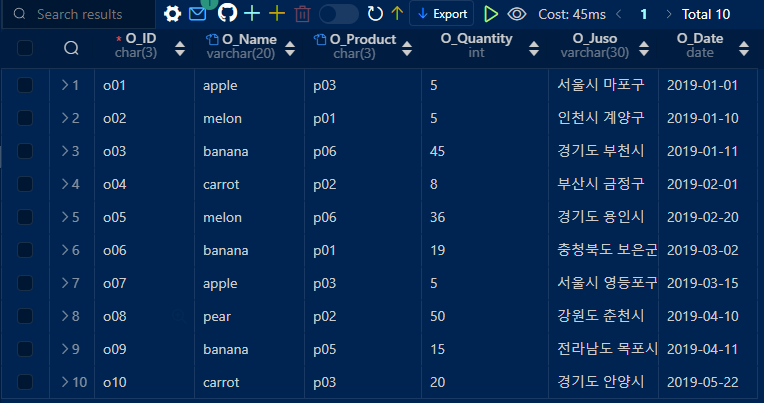Check the checkbox for row o05
Viewport: 764px width, 403px height.
click(25, 217)
